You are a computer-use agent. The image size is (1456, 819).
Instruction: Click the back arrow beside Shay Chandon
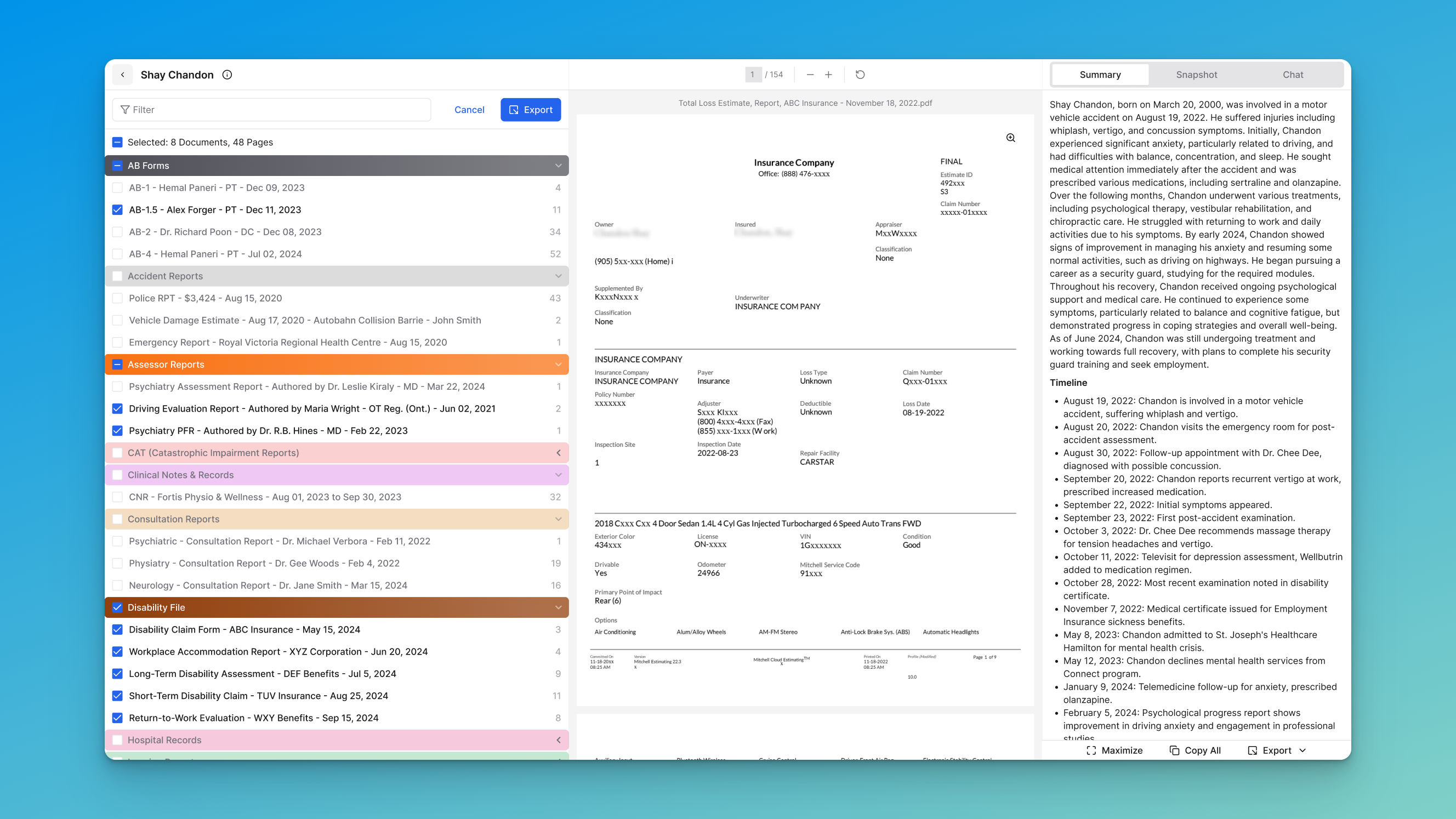[x=123, y=75]
